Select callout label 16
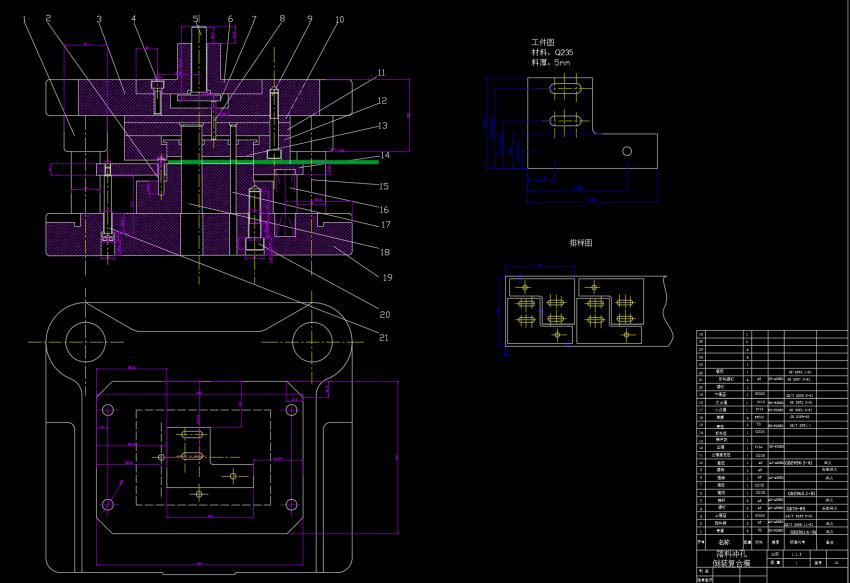This screenshot has width=850, height=583. [384, 210]
